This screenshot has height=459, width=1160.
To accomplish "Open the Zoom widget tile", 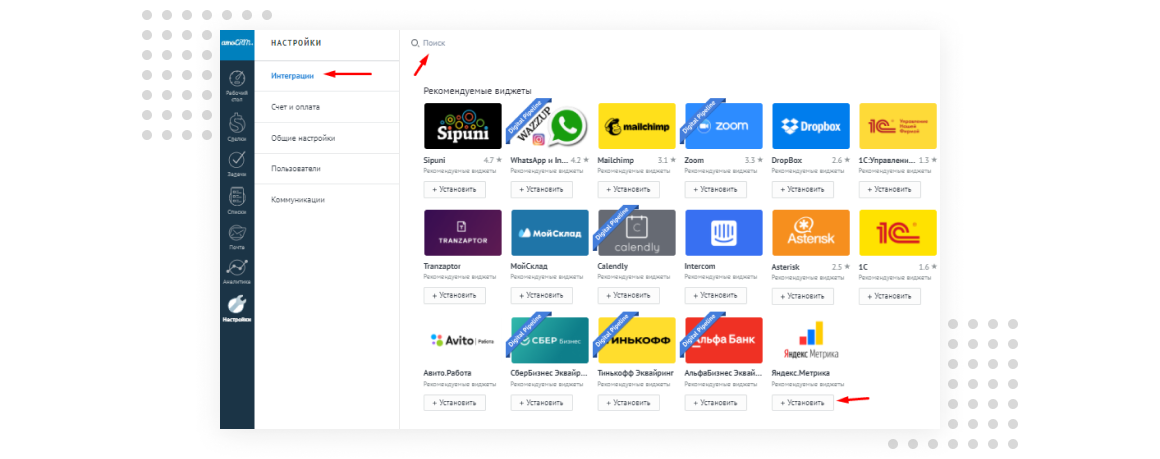I will (x=724, y=126).
